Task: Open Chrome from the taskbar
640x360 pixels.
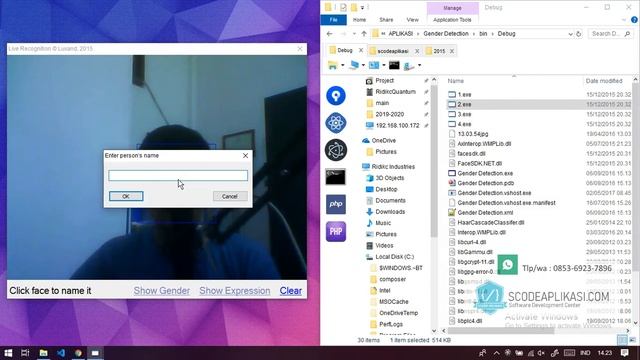Action: coord(78,353)
